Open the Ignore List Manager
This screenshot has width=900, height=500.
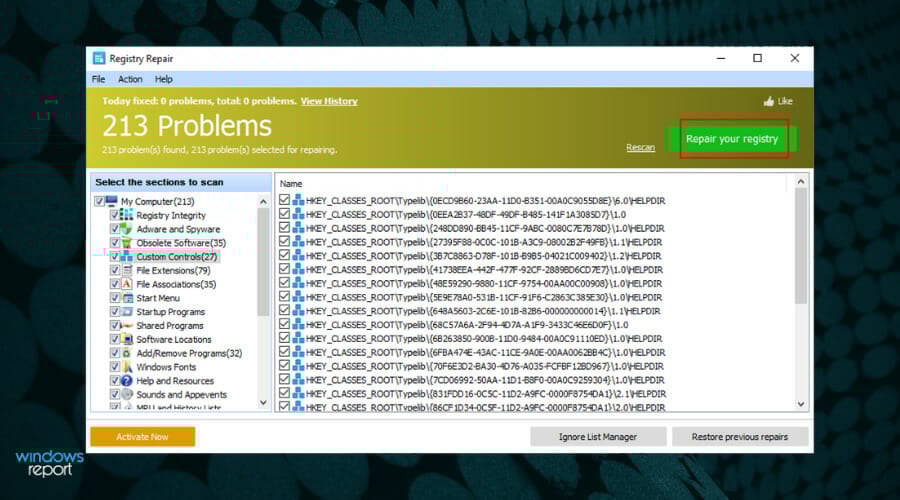pyautogui.click(x=598, y=437)
